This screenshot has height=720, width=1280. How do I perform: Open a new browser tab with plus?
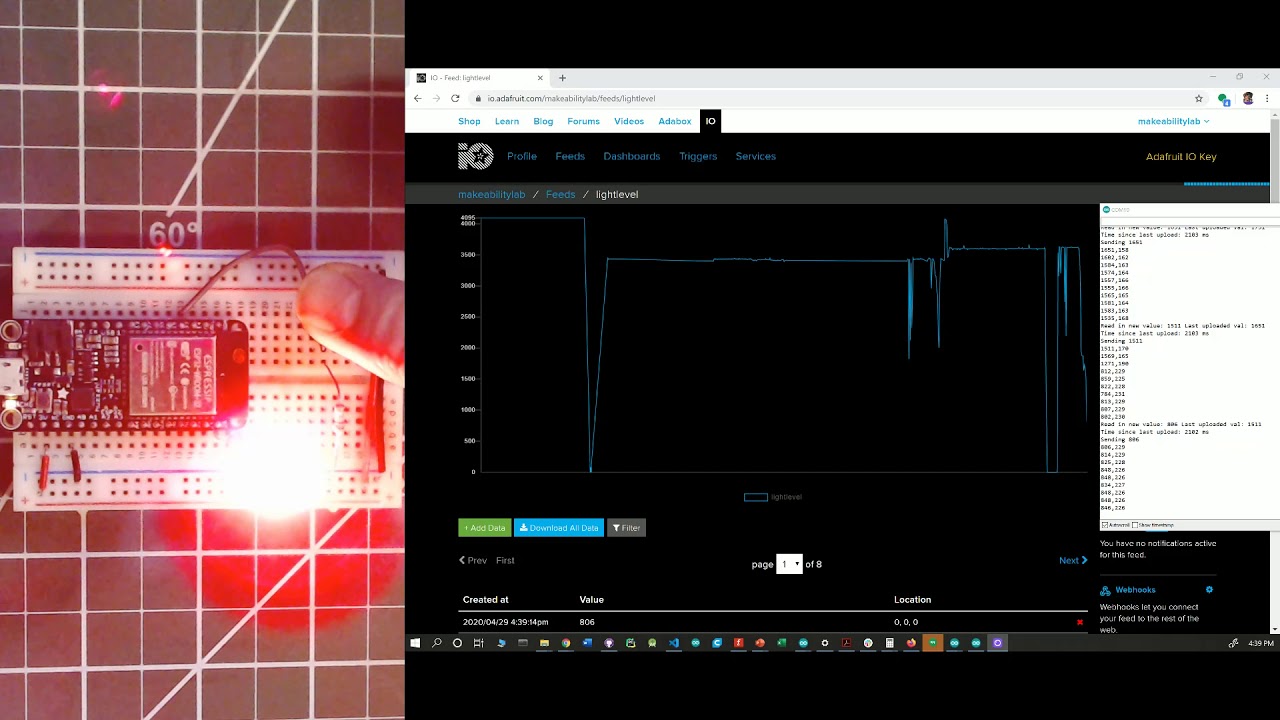(x=562, y=77)
